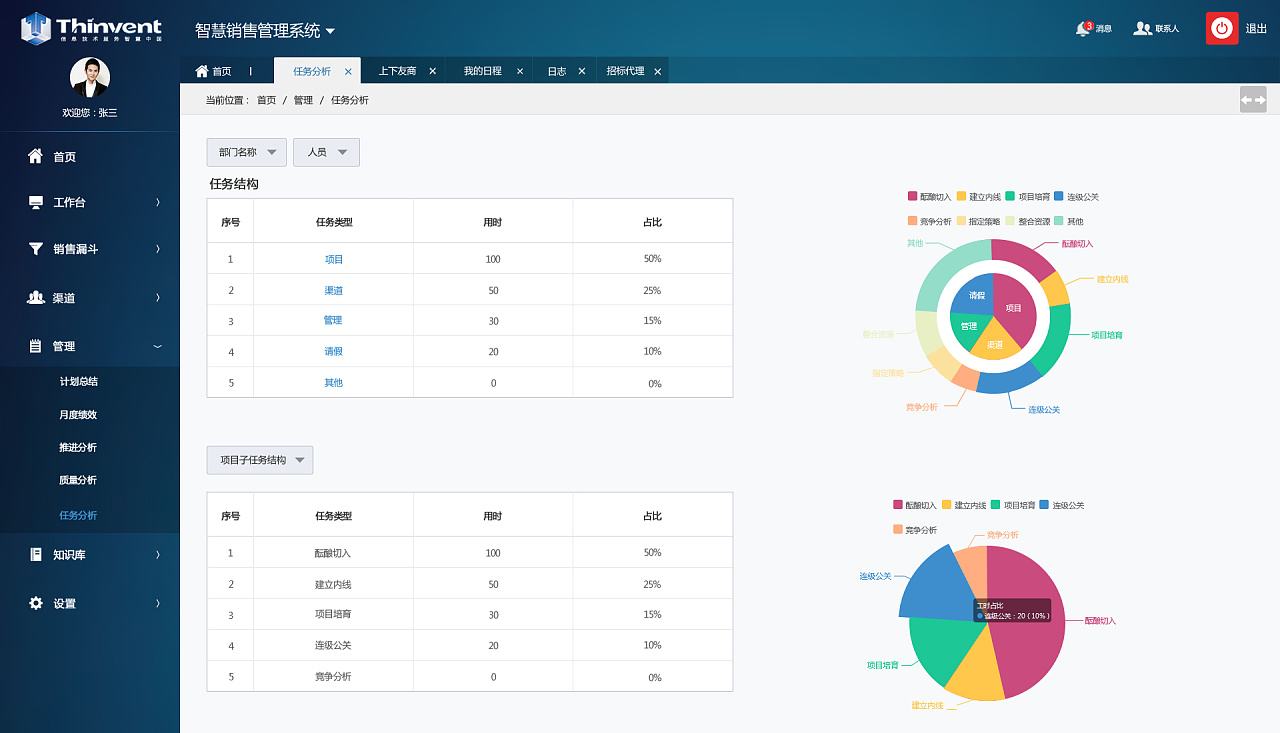Image resolution: width=1280 pixels, height=733 pixels.
Task: Open the 人员 dropdown
Action: [326, 152]
